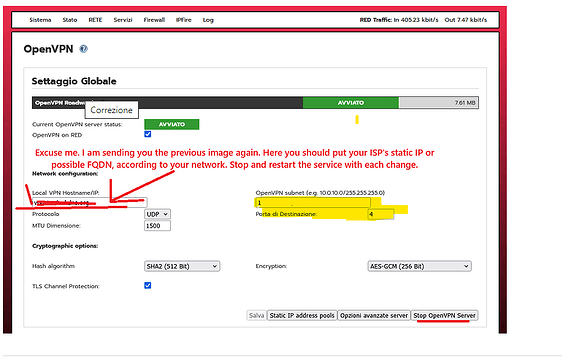The width and height of the screenshot is (562, 362).
Task: Click the OpenVPN subnet input field
Action: point(313,203)
